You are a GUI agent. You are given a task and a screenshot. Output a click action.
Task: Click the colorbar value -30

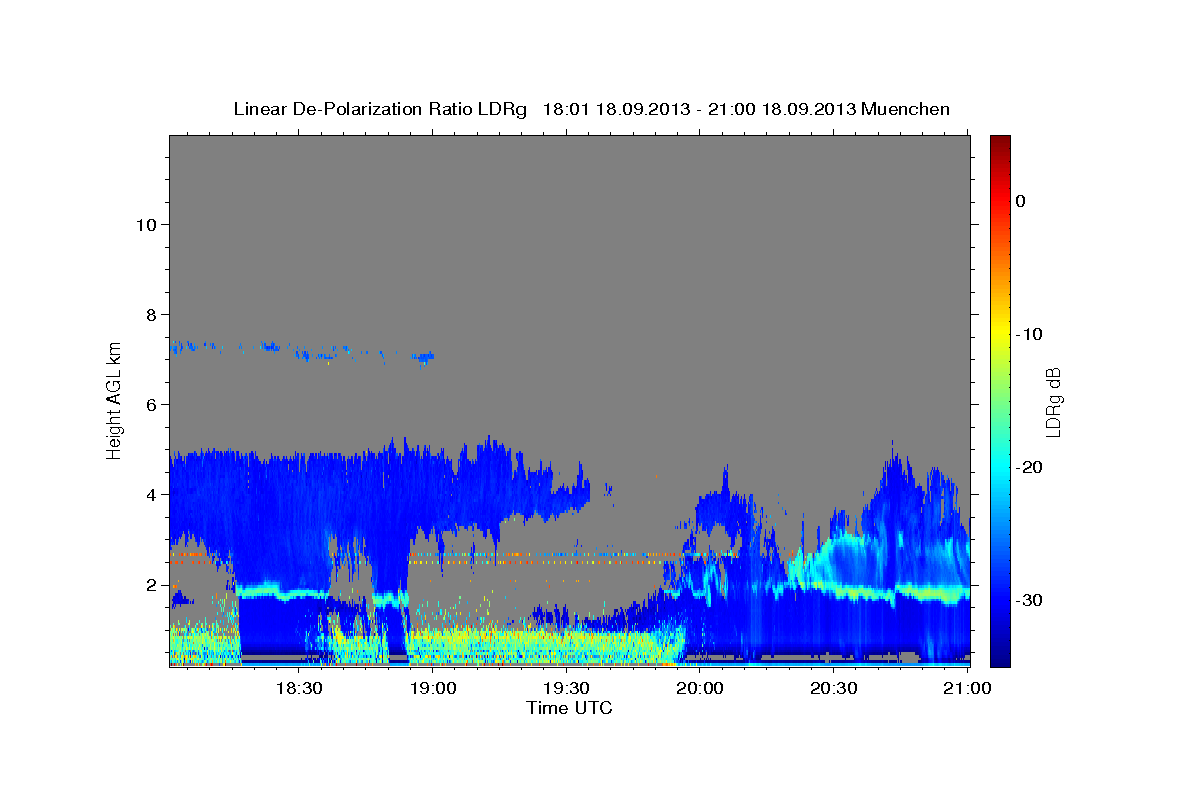1028,600
